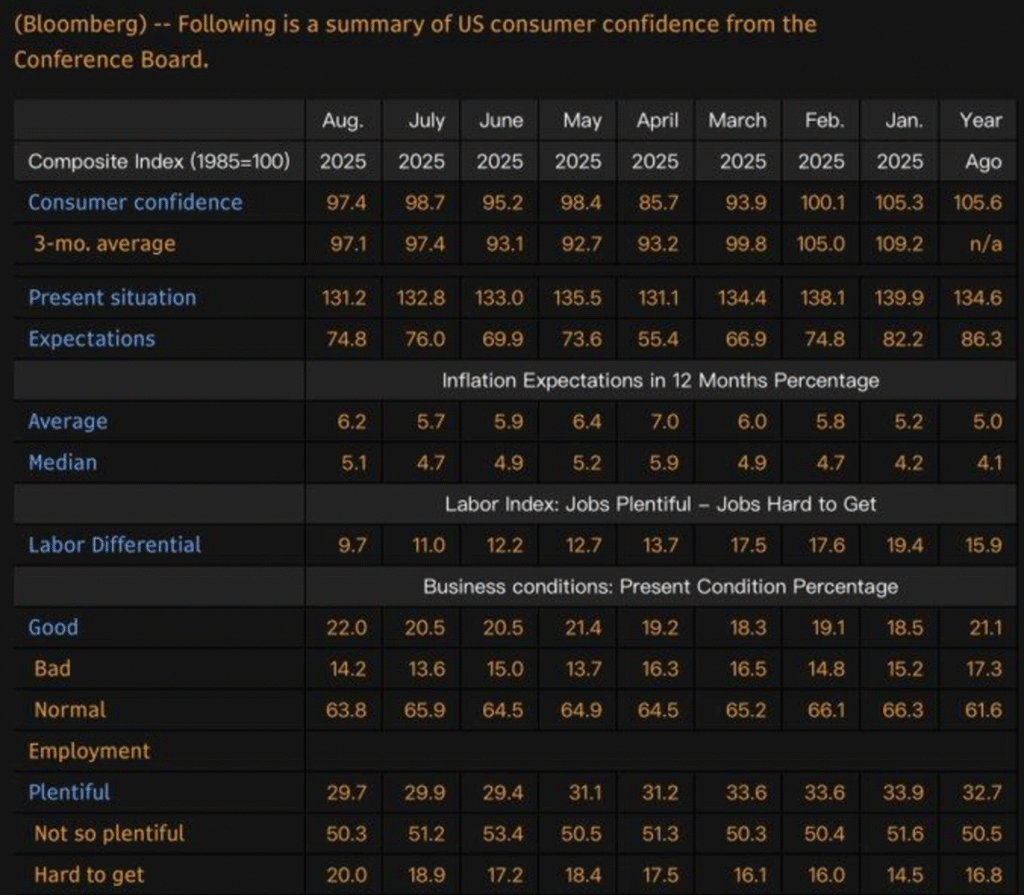The image size is (1024, 895).
Task: Open the Consumer confidence row link
Action: pyautogui.click(x=135, y=202)
